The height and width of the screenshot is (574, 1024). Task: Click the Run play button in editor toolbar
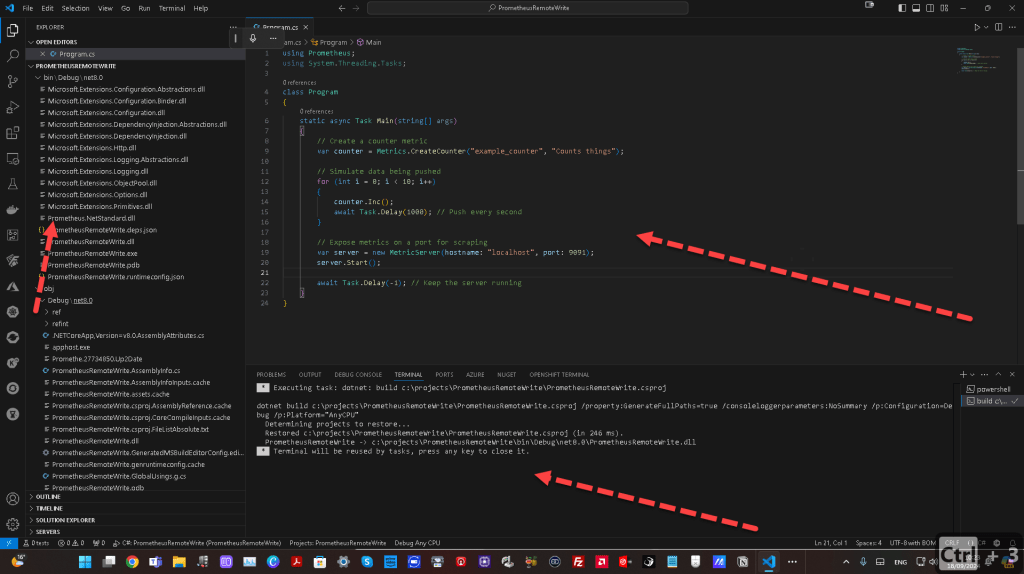(x=976, y=27)
